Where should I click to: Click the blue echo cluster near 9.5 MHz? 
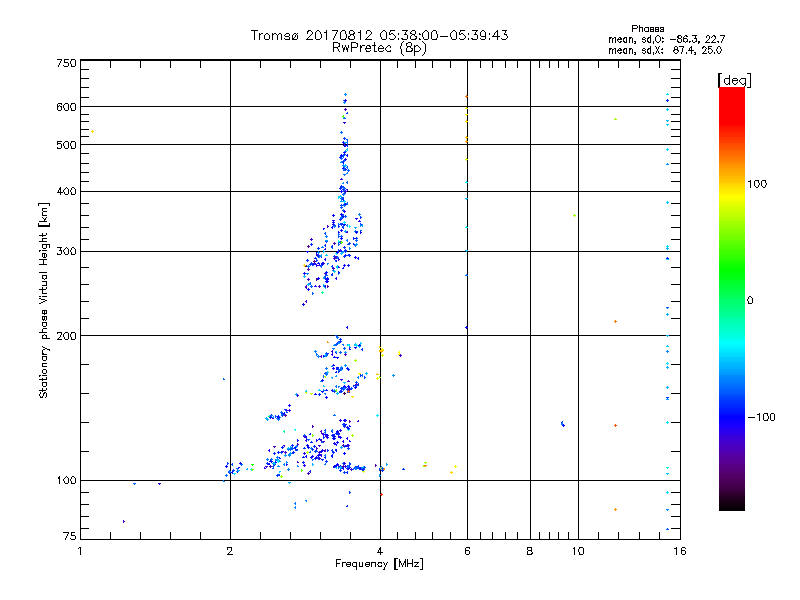(x=562, y=423)
